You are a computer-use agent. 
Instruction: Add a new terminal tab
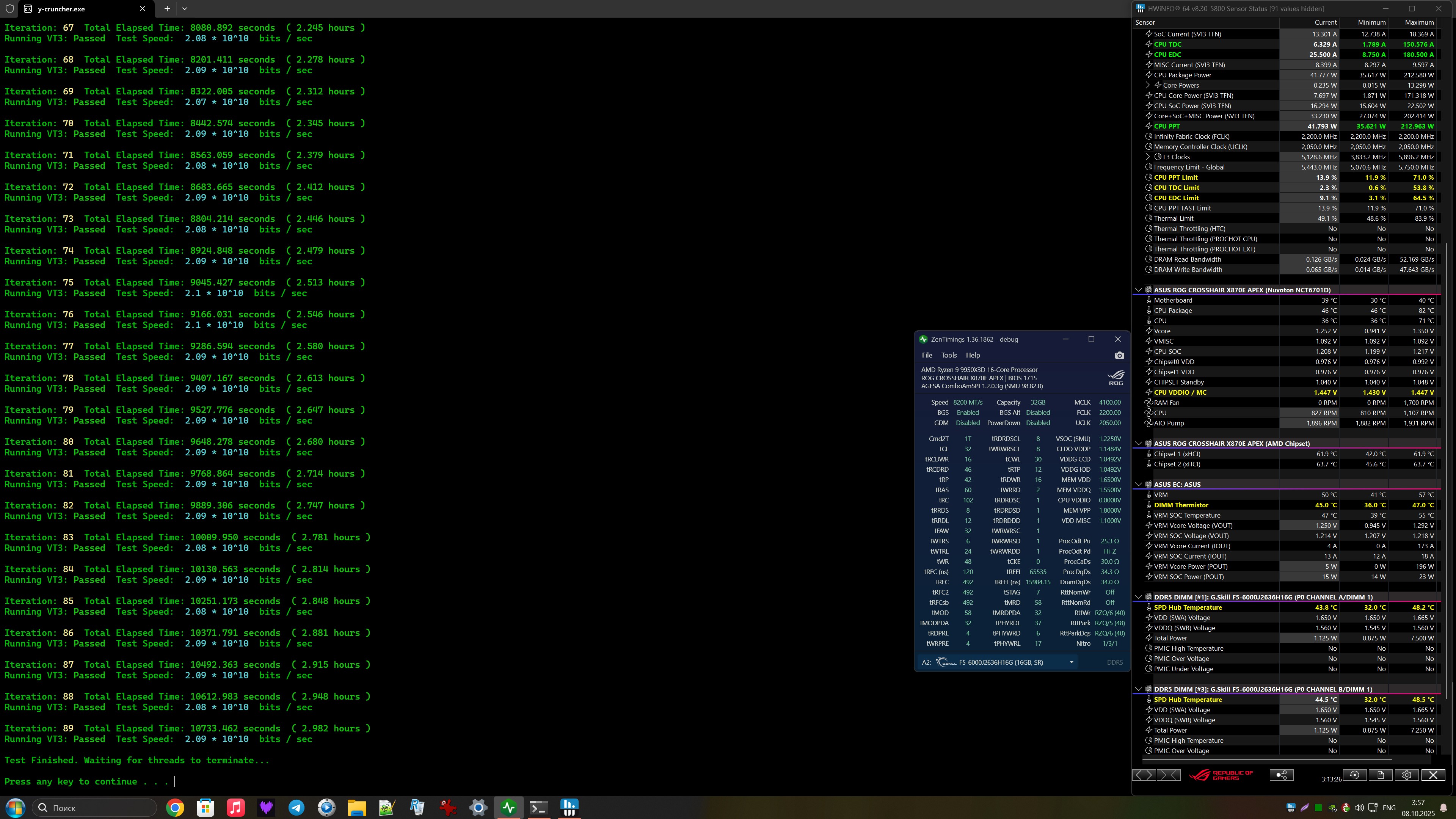[167, 8]
